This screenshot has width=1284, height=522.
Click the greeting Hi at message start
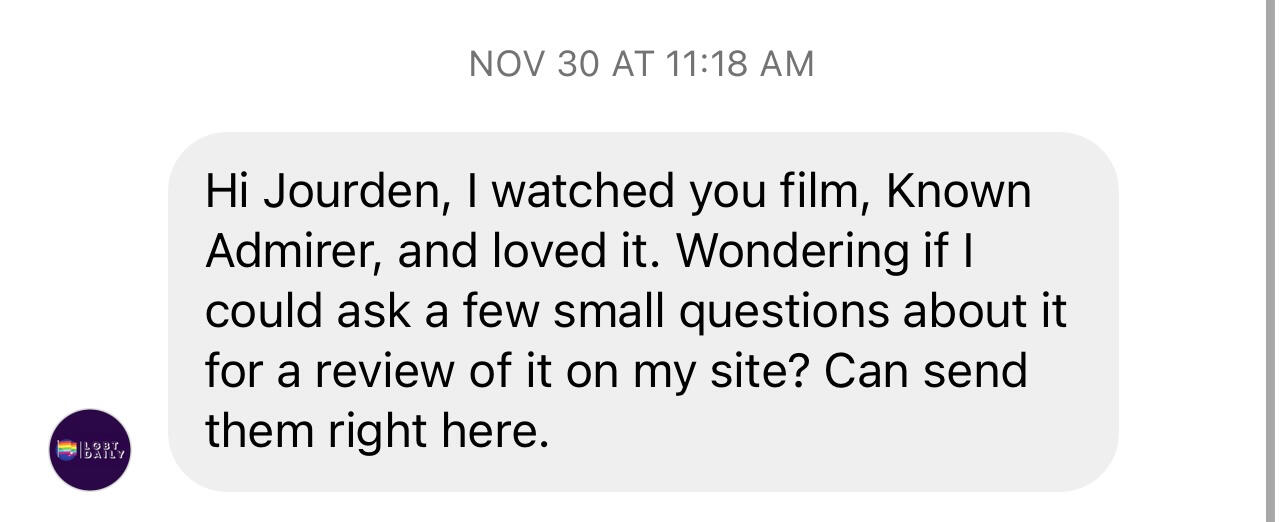pyautogui.click(x=226, y=192)
